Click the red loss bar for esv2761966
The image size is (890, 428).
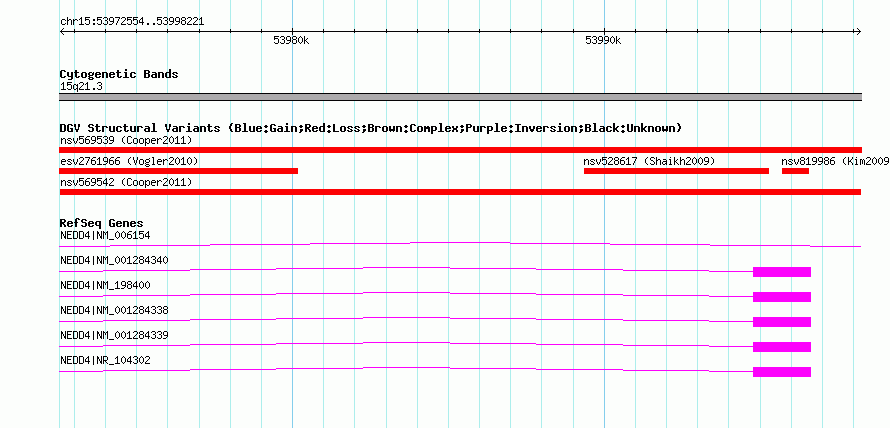coord(178,171)
